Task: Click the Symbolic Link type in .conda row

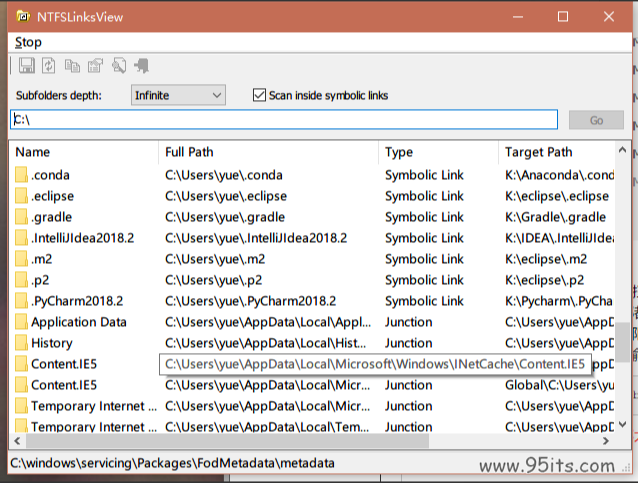Action: (x=424, y=175)
